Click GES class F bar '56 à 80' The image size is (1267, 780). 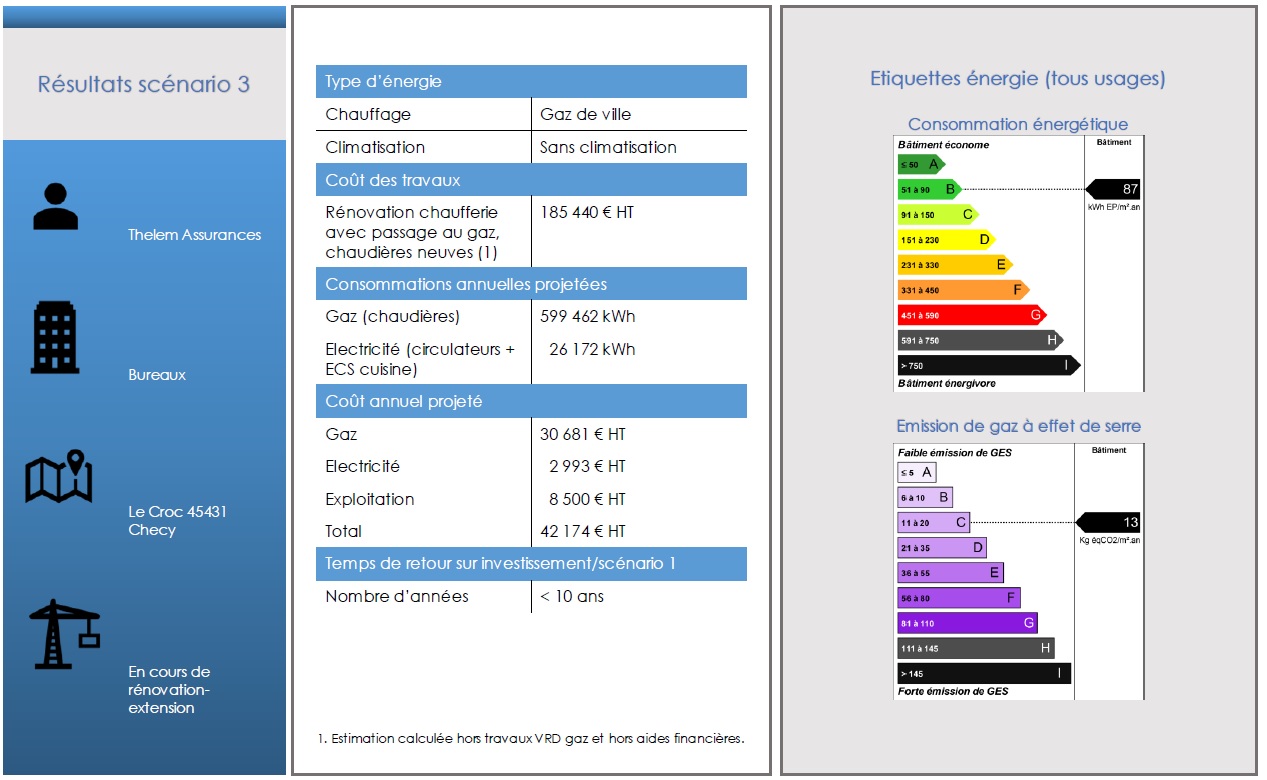[959, 597]
